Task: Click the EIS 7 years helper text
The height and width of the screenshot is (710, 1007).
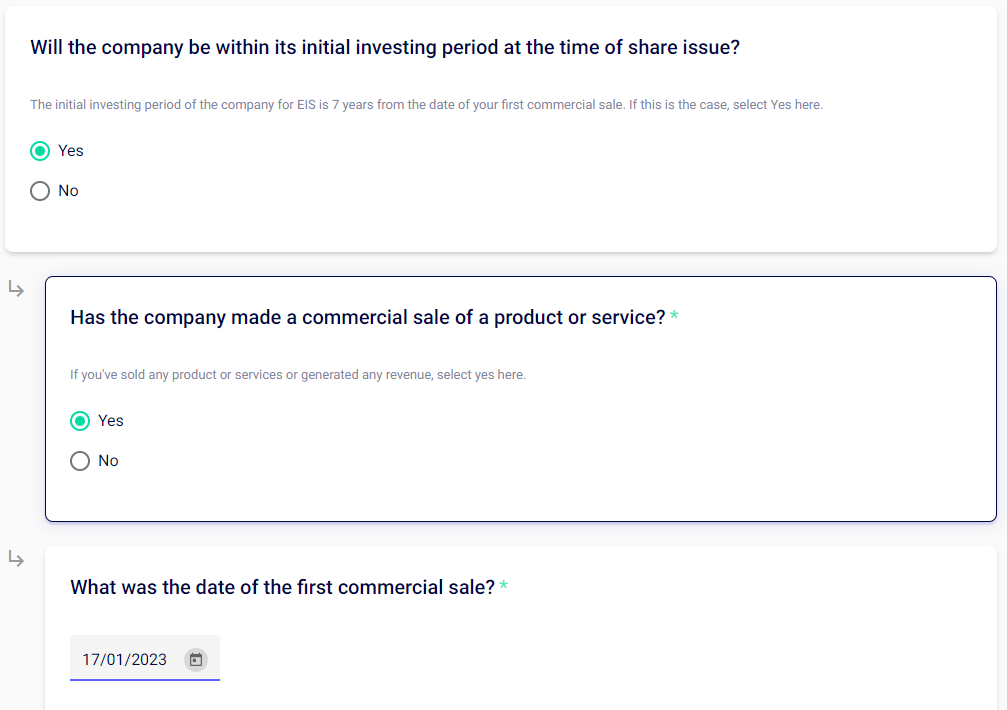Action: pos(426,105)
